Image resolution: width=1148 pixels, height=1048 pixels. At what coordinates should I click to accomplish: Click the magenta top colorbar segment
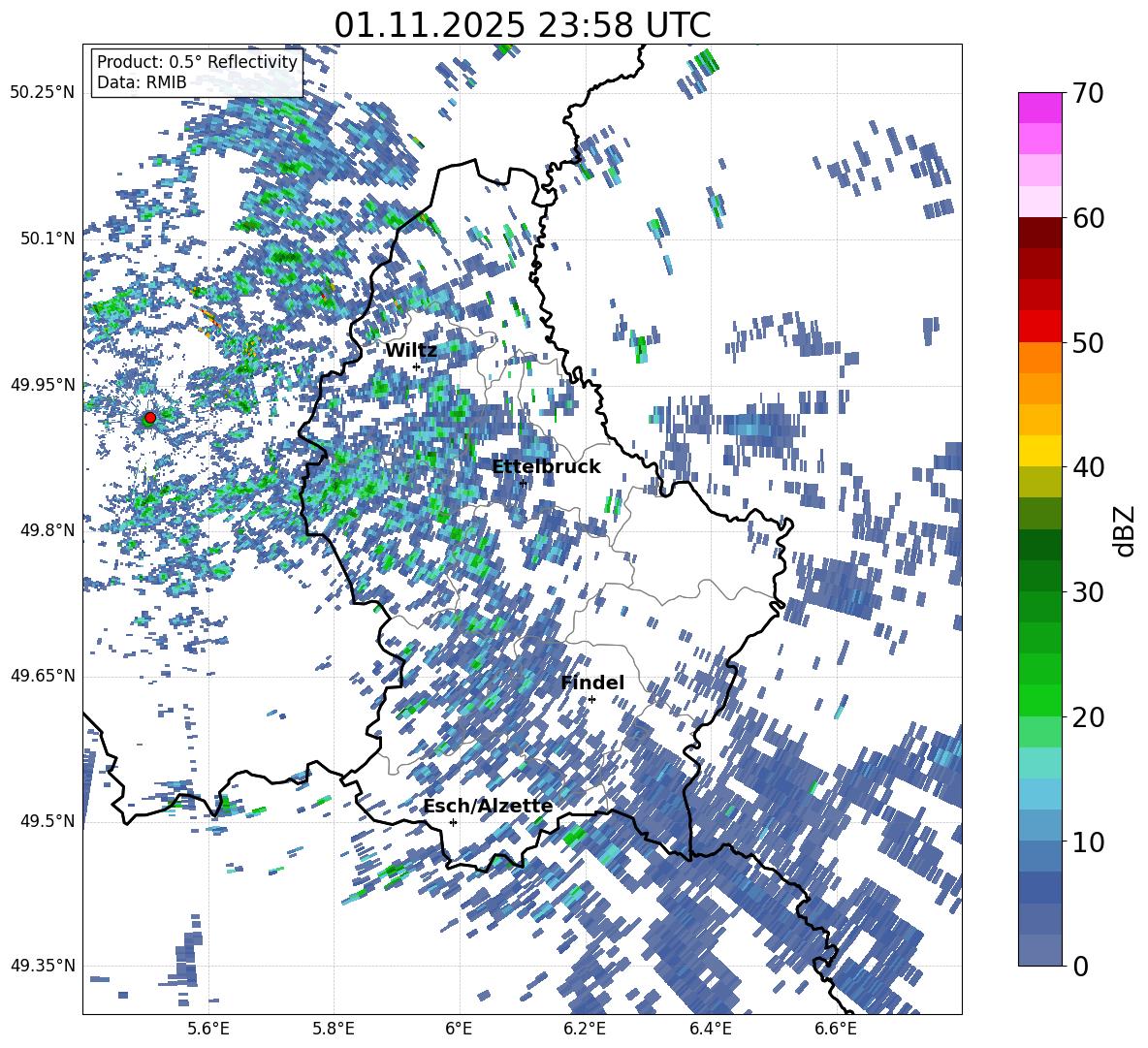[1039, 108]
